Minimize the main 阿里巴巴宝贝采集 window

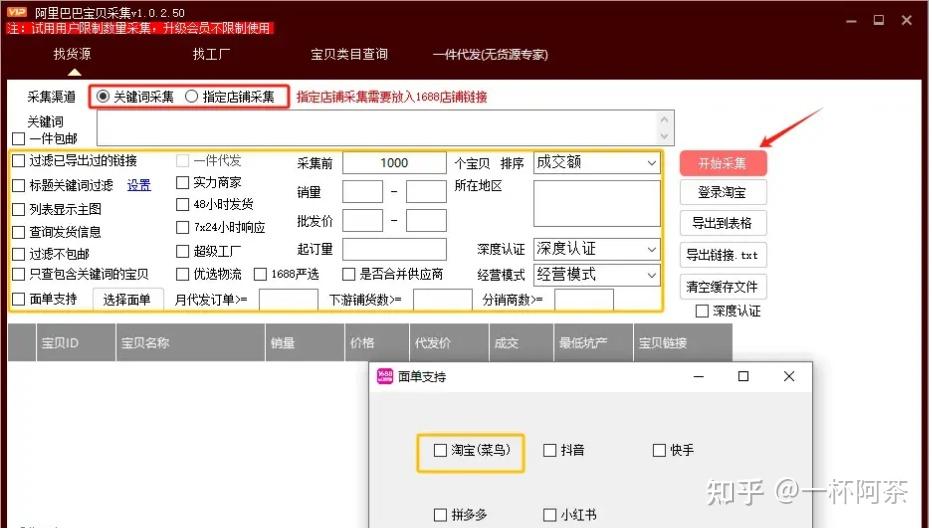[851, 21]
